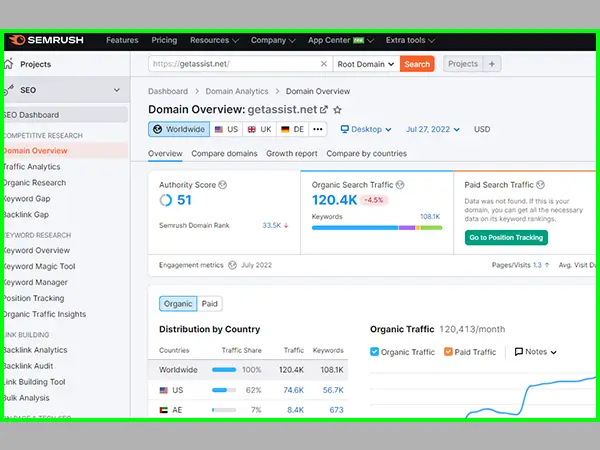Screen dimensions: 600x450
Task: Click the Authority Score info icon
Action: pos(223,185)
